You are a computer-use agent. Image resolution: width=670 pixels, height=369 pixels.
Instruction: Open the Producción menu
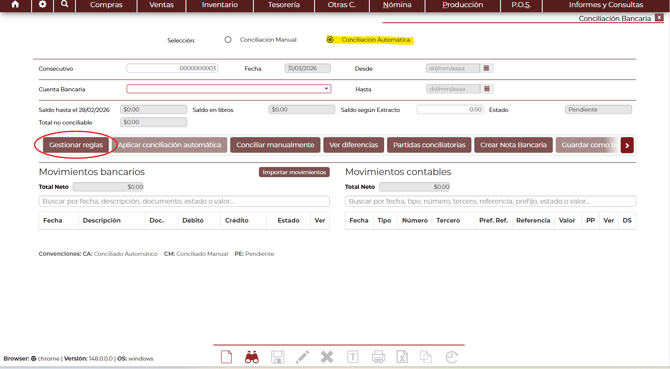(x=462, y=5)
